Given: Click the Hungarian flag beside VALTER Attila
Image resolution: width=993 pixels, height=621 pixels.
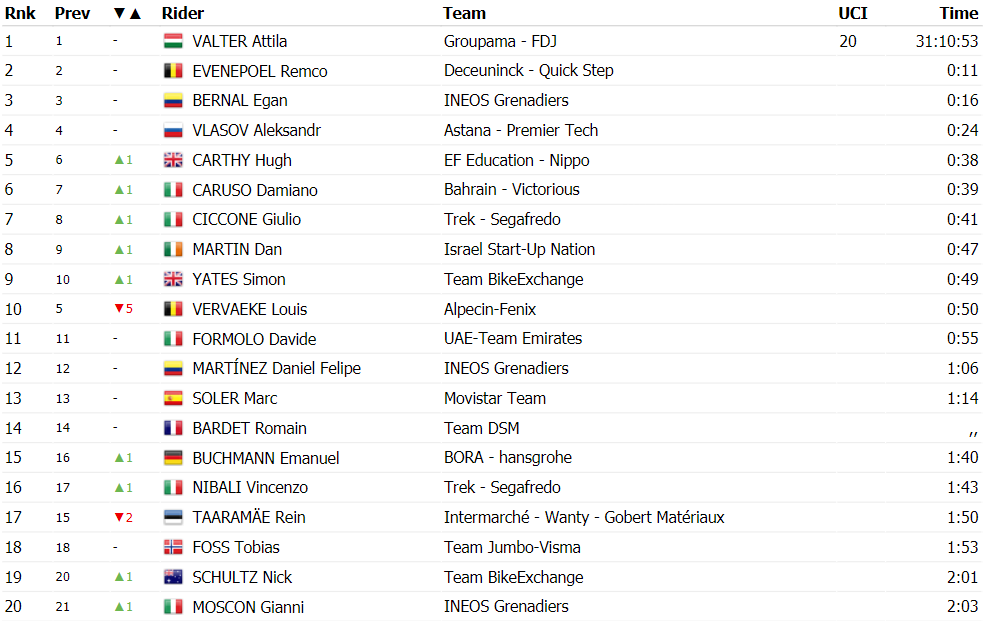Looking at the screenshot, I should 173,41.
